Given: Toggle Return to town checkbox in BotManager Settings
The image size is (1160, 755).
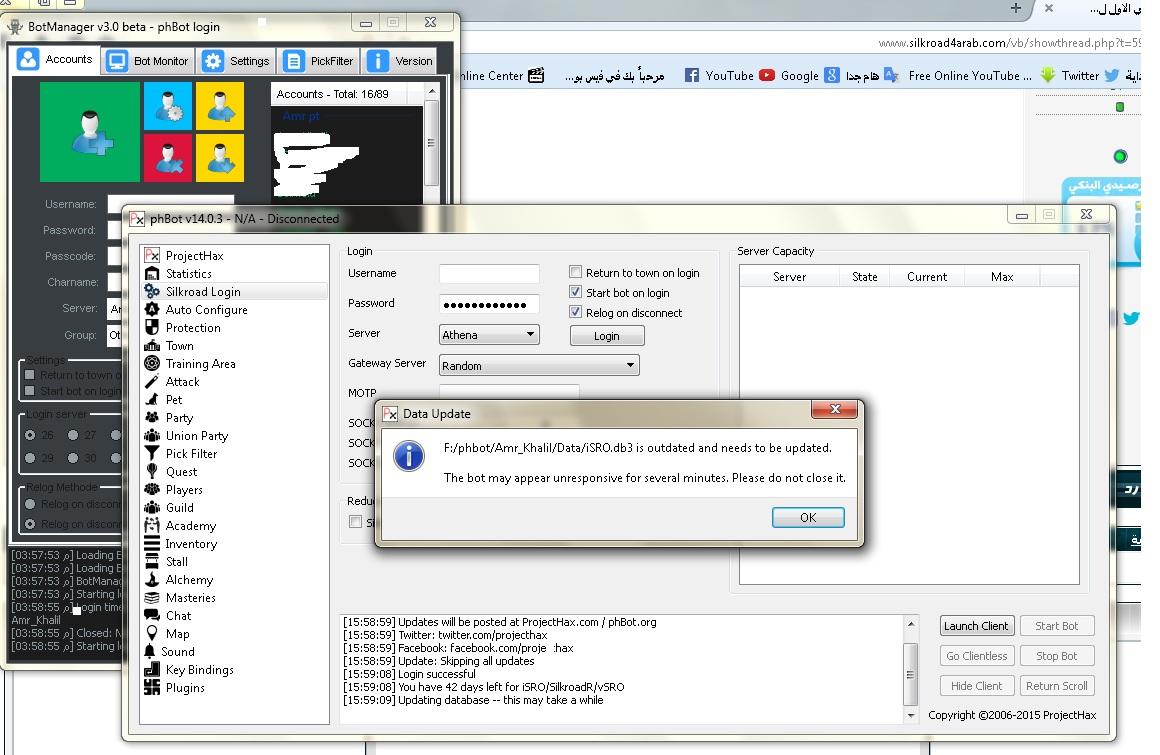Looking at the screenshot, I should (x=30, y=375).
